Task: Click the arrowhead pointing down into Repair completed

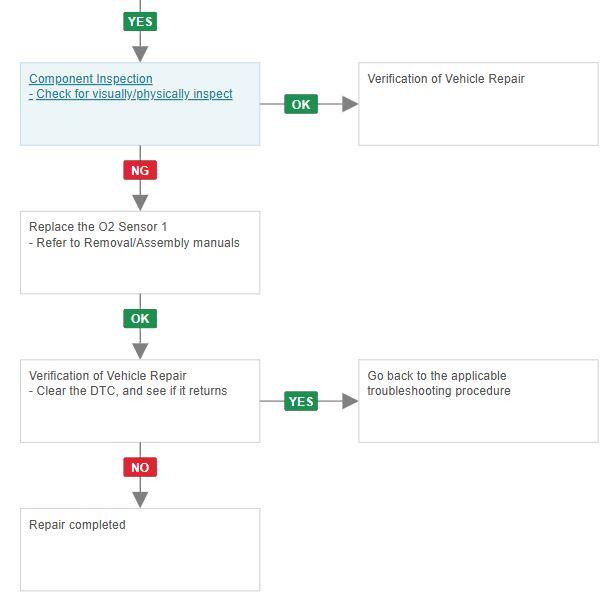Action: 140,497
